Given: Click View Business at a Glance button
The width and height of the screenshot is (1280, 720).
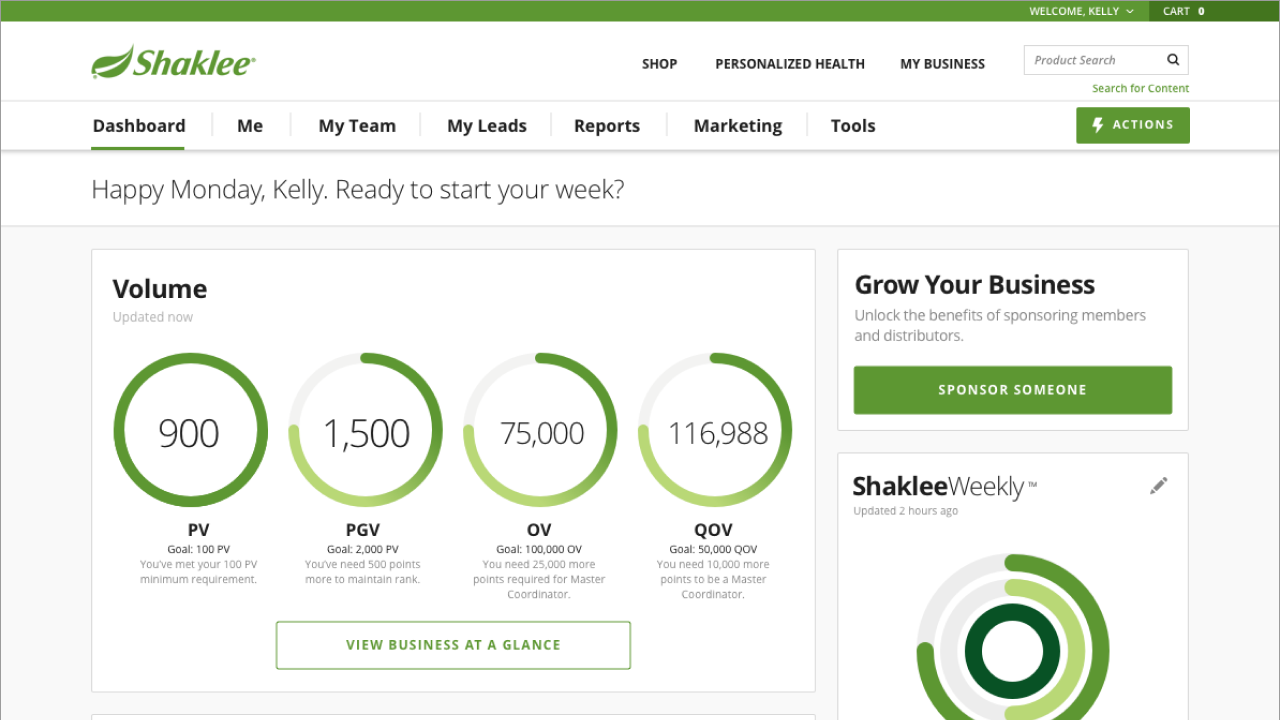Looking at the screenshot, I should coord(453,645).
